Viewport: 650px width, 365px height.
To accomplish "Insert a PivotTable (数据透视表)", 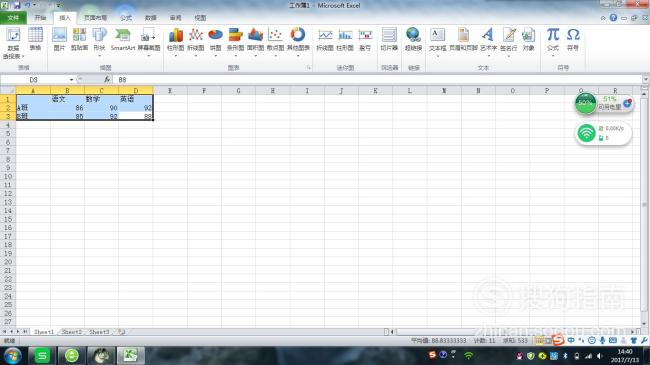I will click(13, 42).
